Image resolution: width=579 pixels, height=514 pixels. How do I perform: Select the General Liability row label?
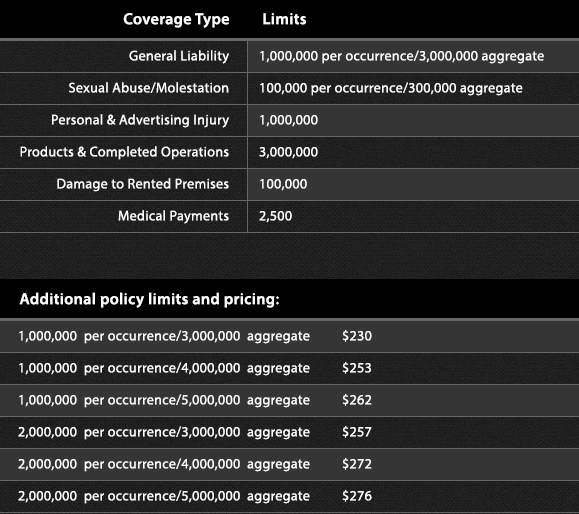tap(179, 56)
